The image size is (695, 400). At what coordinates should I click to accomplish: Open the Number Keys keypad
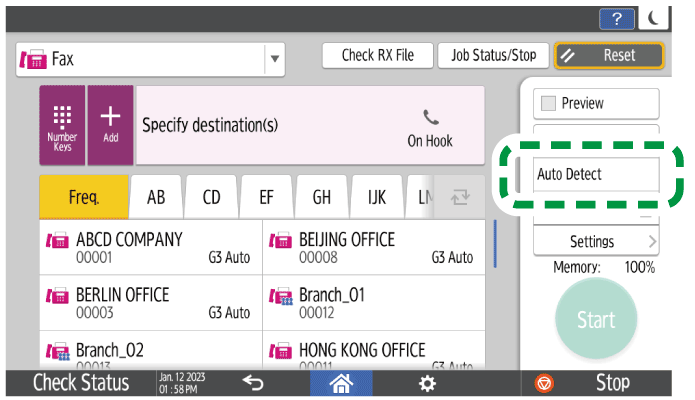[62, 125]
